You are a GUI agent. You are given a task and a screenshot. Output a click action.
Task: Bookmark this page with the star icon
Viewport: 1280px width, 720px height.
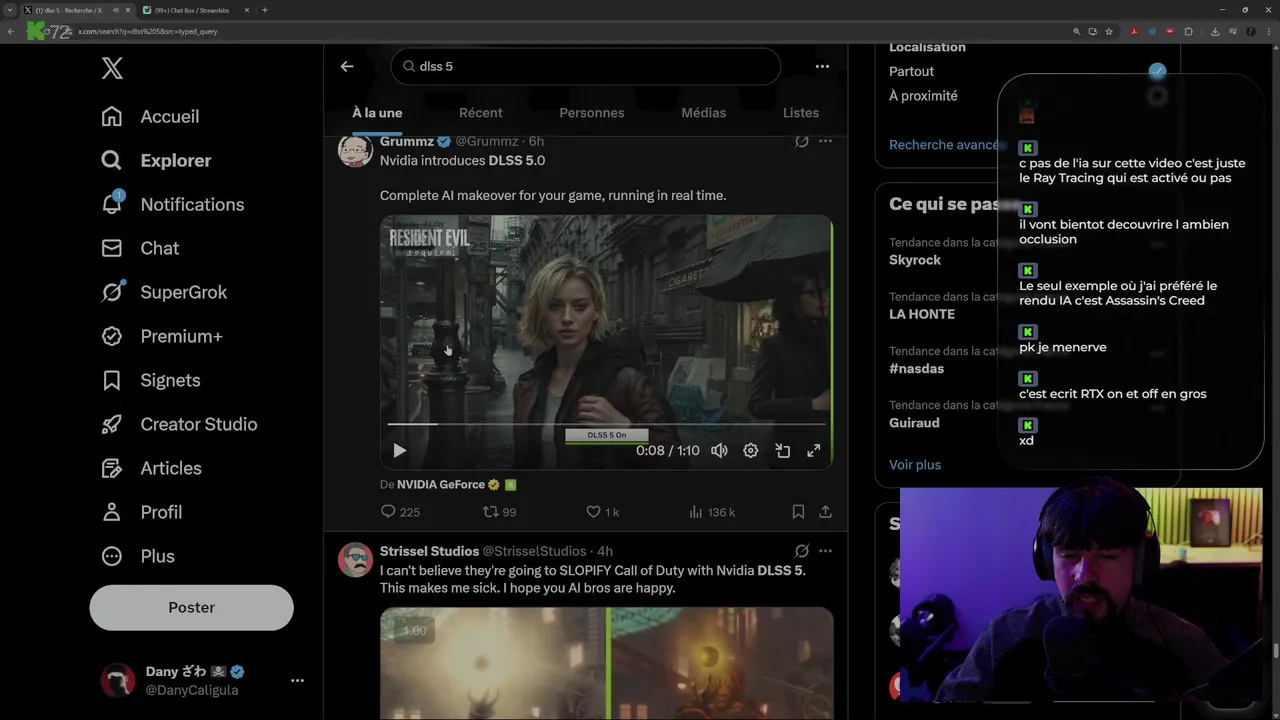(x=1109, y=31)
